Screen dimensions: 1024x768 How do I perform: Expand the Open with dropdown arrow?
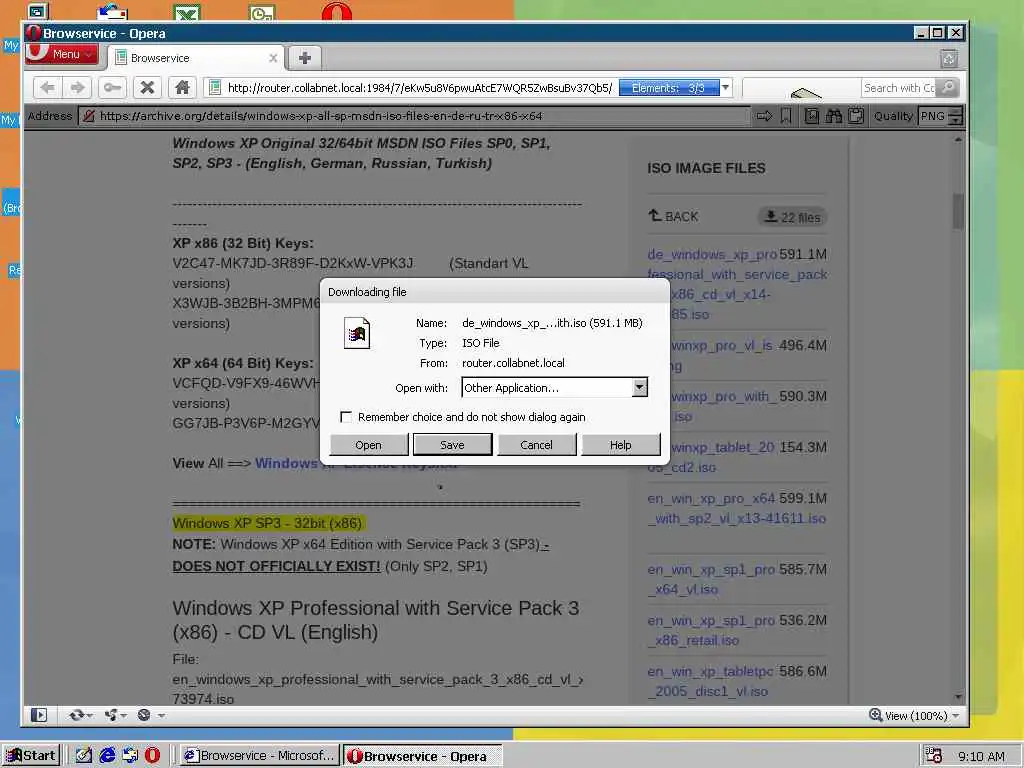point(639,387)
